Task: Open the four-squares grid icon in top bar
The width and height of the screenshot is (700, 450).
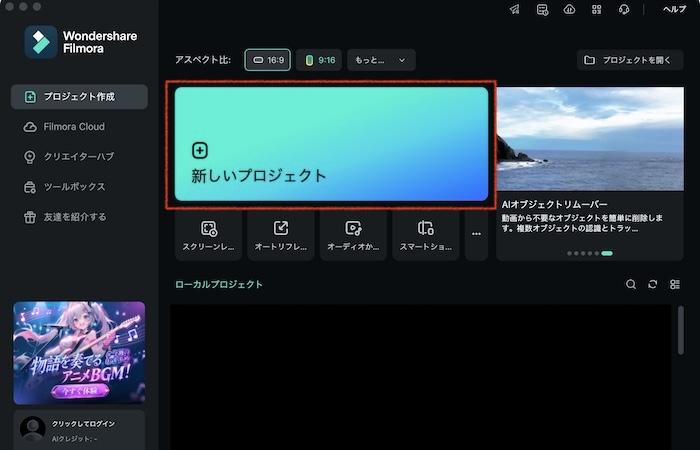Action: (x=597, y=10)
